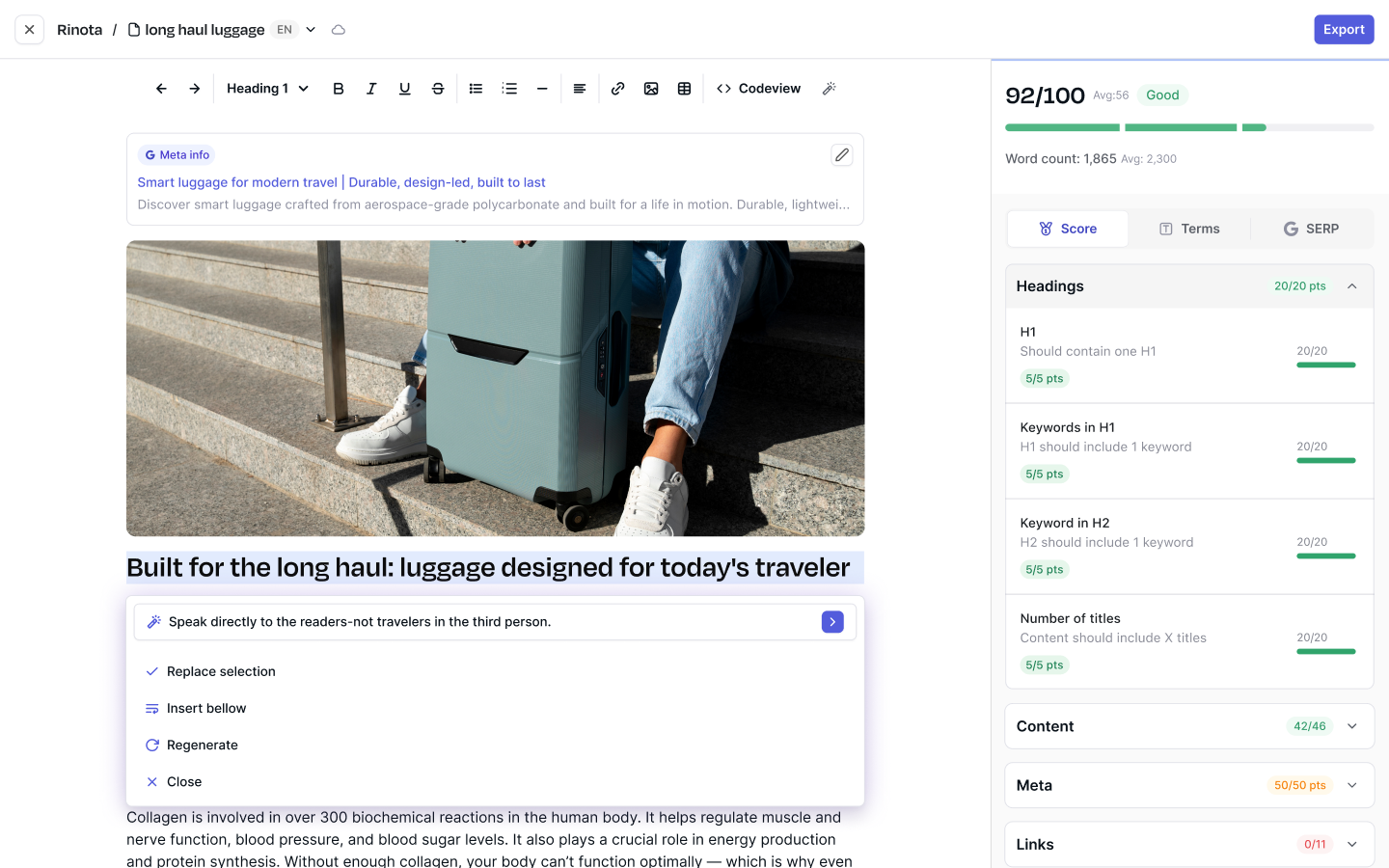This screenshot has width=1389, height=868.
Task: Click the undo arrow in the toolbar
Action: coord(161,89)
